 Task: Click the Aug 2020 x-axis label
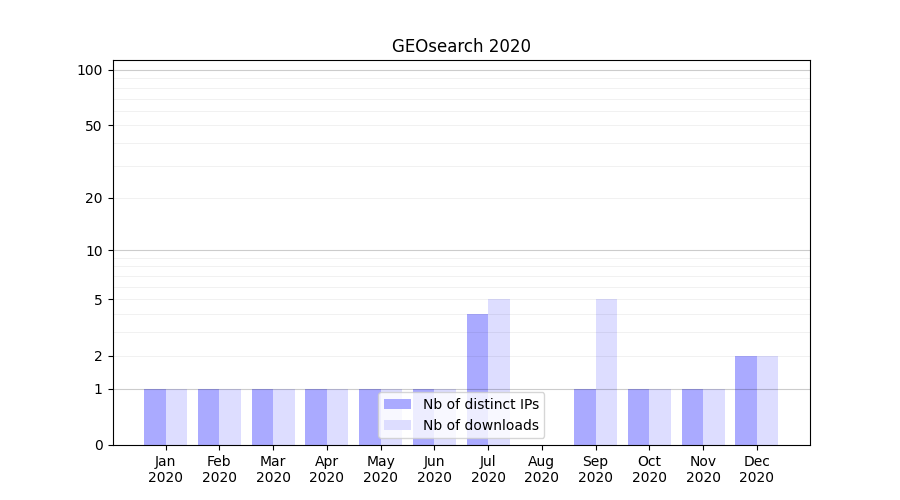pyautogui.click(x=541, y=469)
